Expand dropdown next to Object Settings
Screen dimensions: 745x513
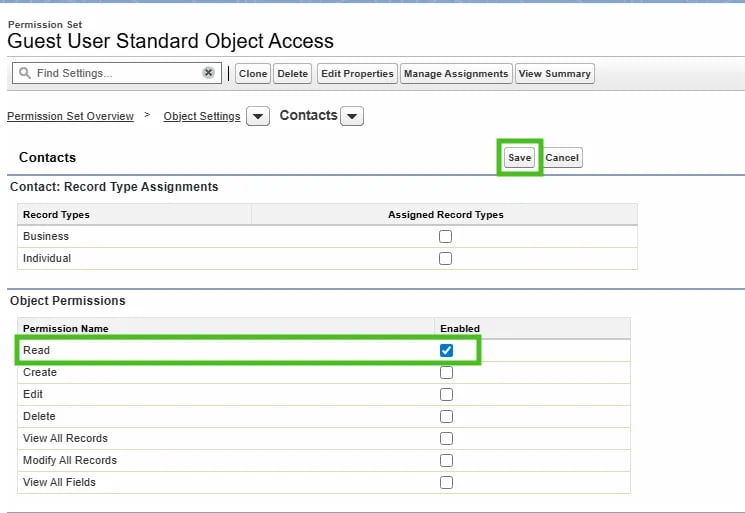[x=258, y=116]
